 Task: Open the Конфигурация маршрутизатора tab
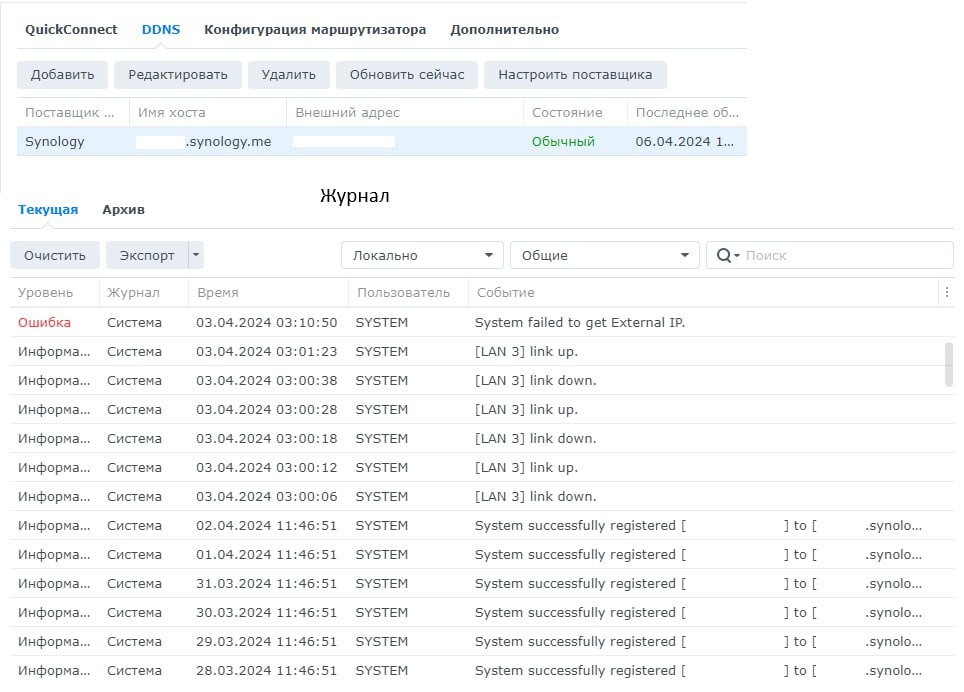(x=315, y=29)
